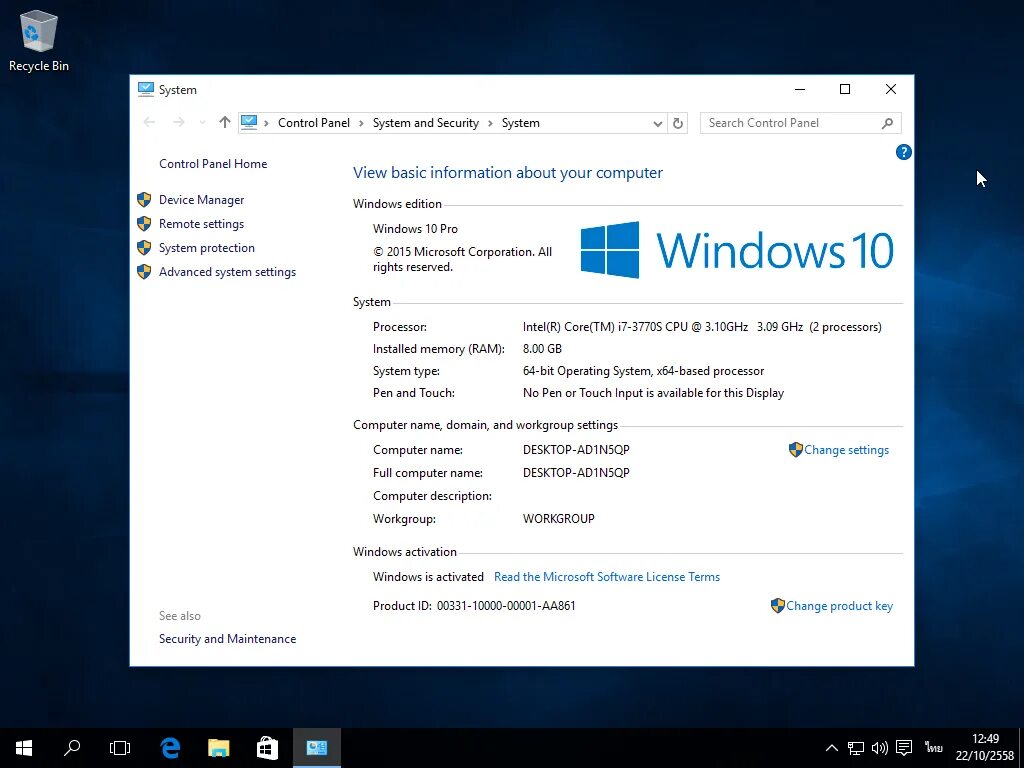The image size is (1024, 768).
Task: Go up one level with the up arrow
Action: pos(225,122)
